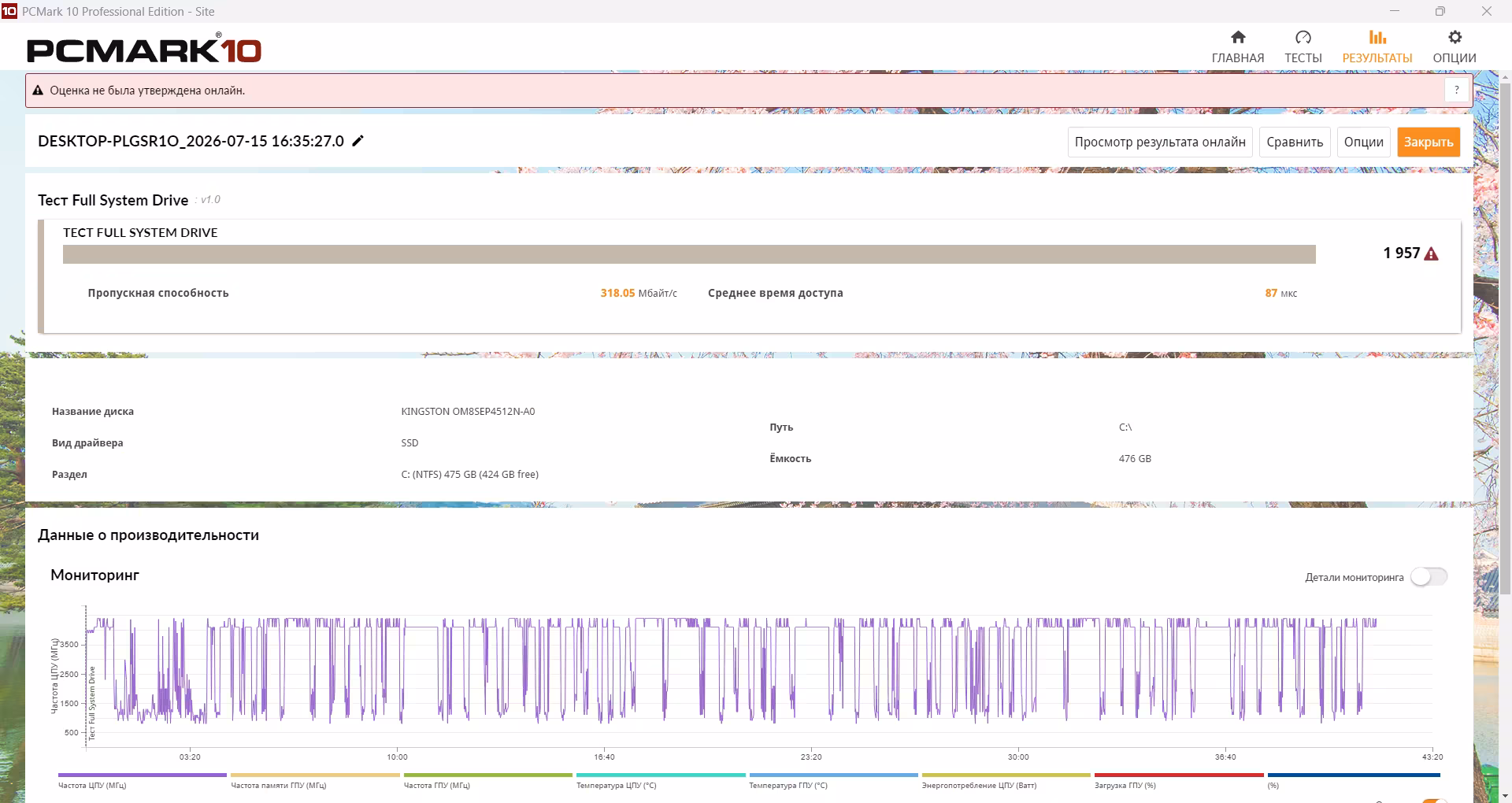This screenshot has width=1512, height=803.
Task: Open the ГЛАВНАЯ home page
Action: (x=1237, y=47)
